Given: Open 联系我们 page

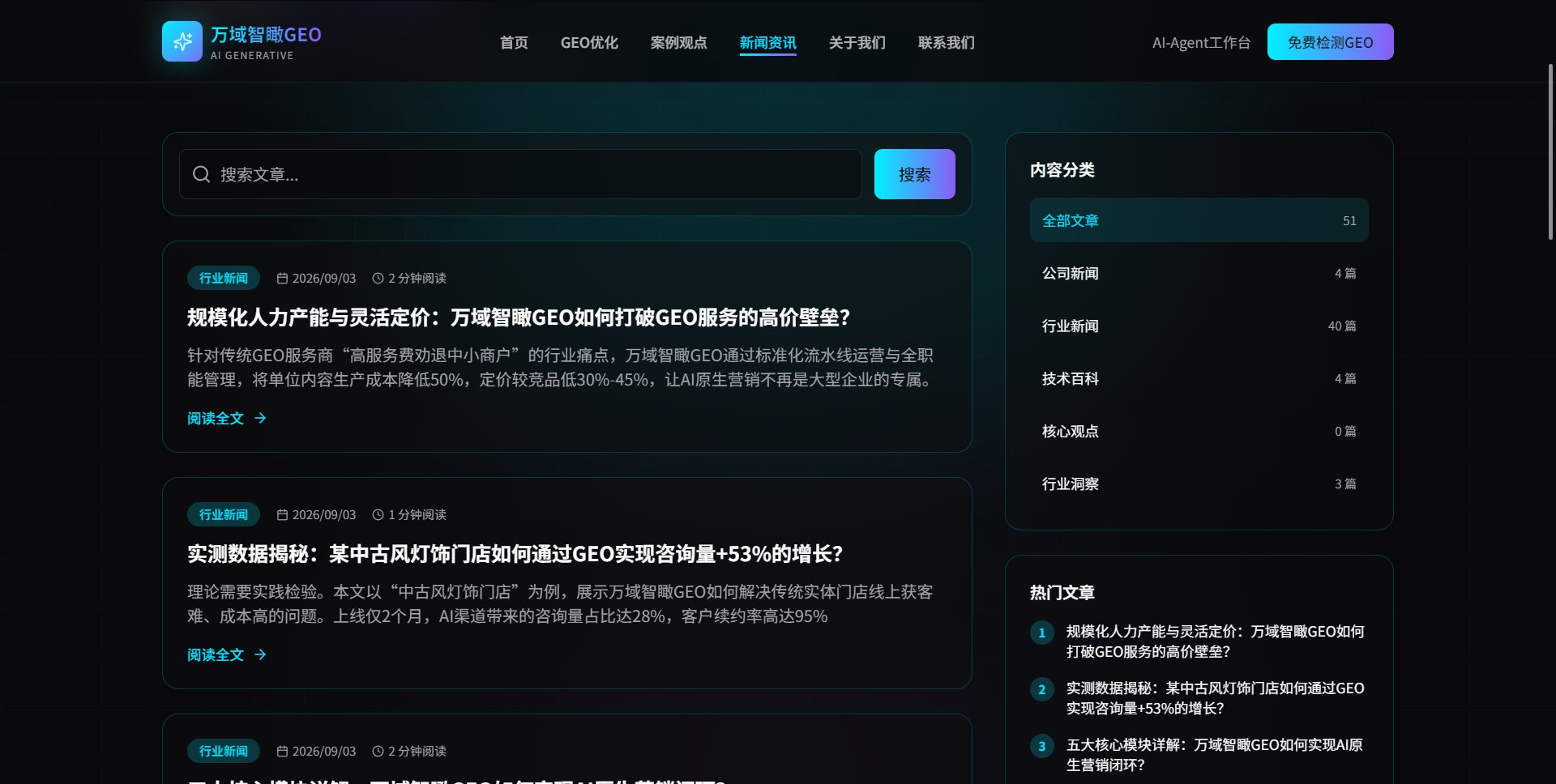Looking at the screenshot, I should [x=946, y=42].
